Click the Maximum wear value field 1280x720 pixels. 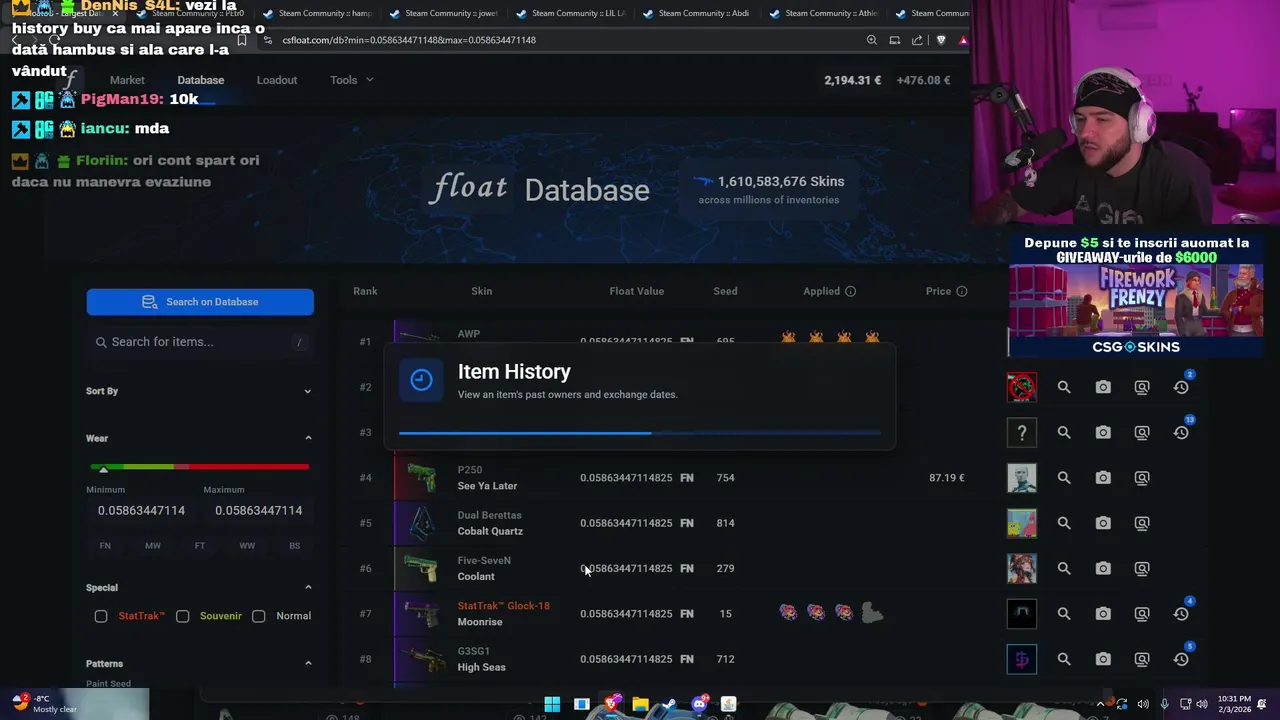click(258, 511)
